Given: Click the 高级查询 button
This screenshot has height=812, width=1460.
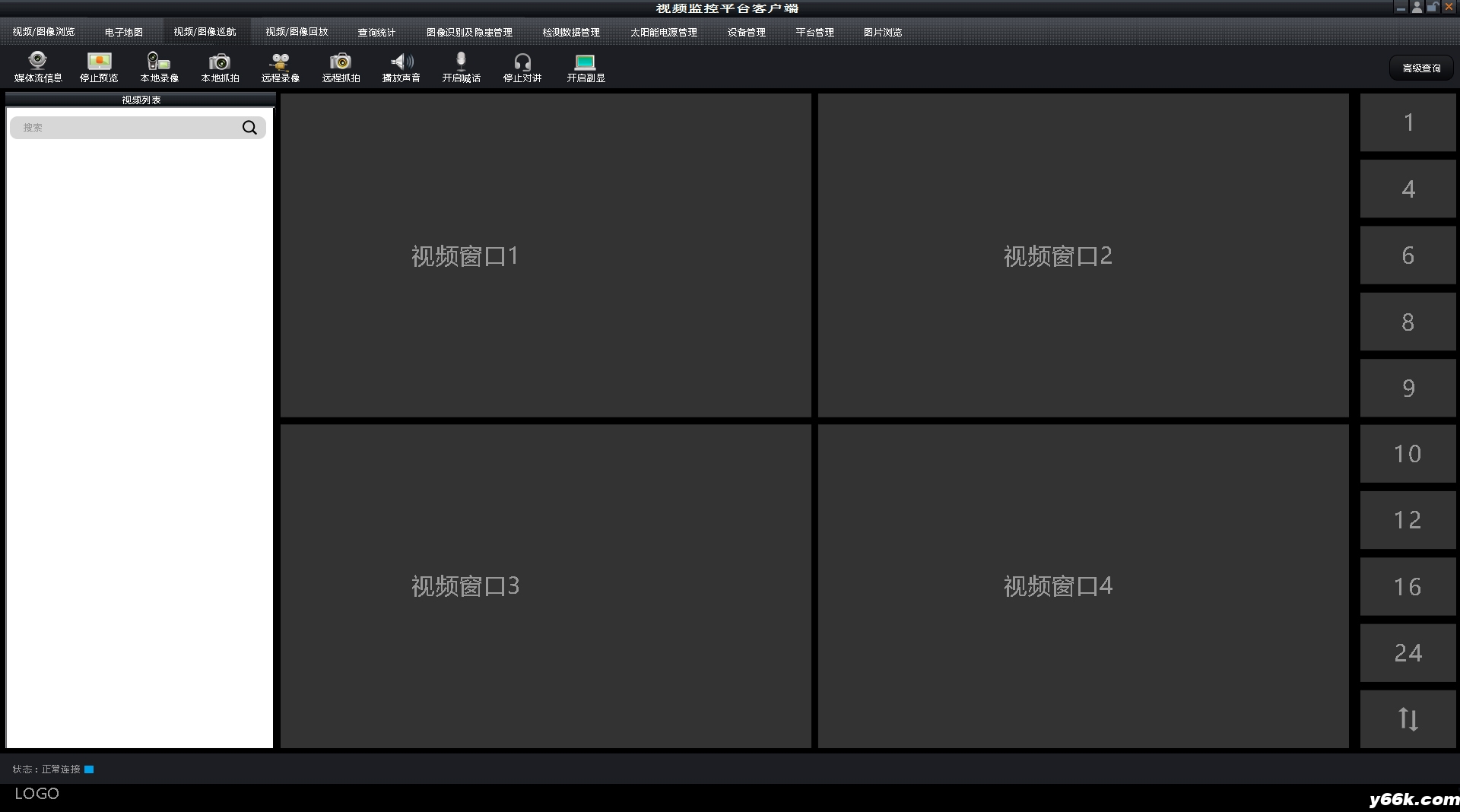Looking at the screenshot, I should [1421, 68].
